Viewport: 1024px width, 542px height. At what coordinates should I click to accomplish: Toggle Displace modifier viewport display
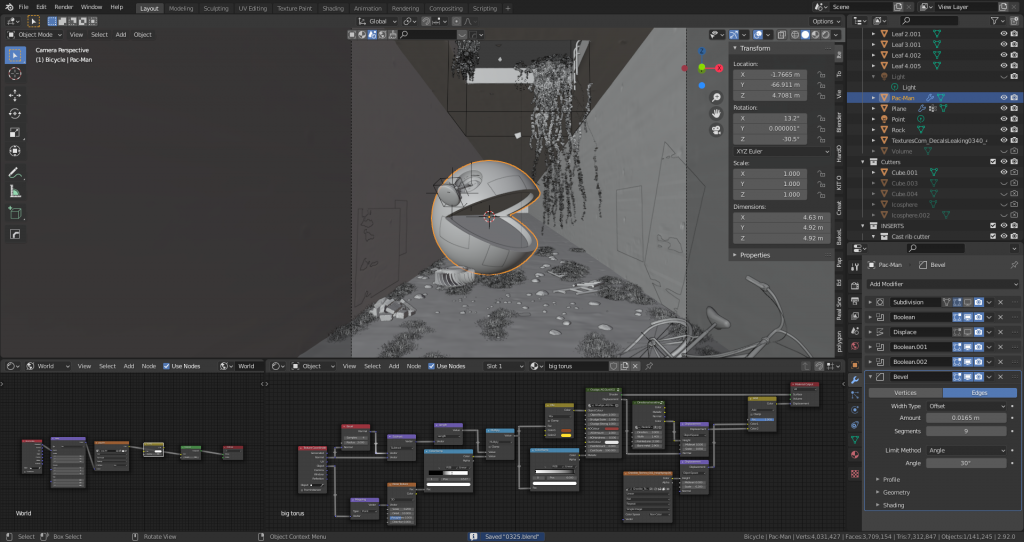click(968, 332)
